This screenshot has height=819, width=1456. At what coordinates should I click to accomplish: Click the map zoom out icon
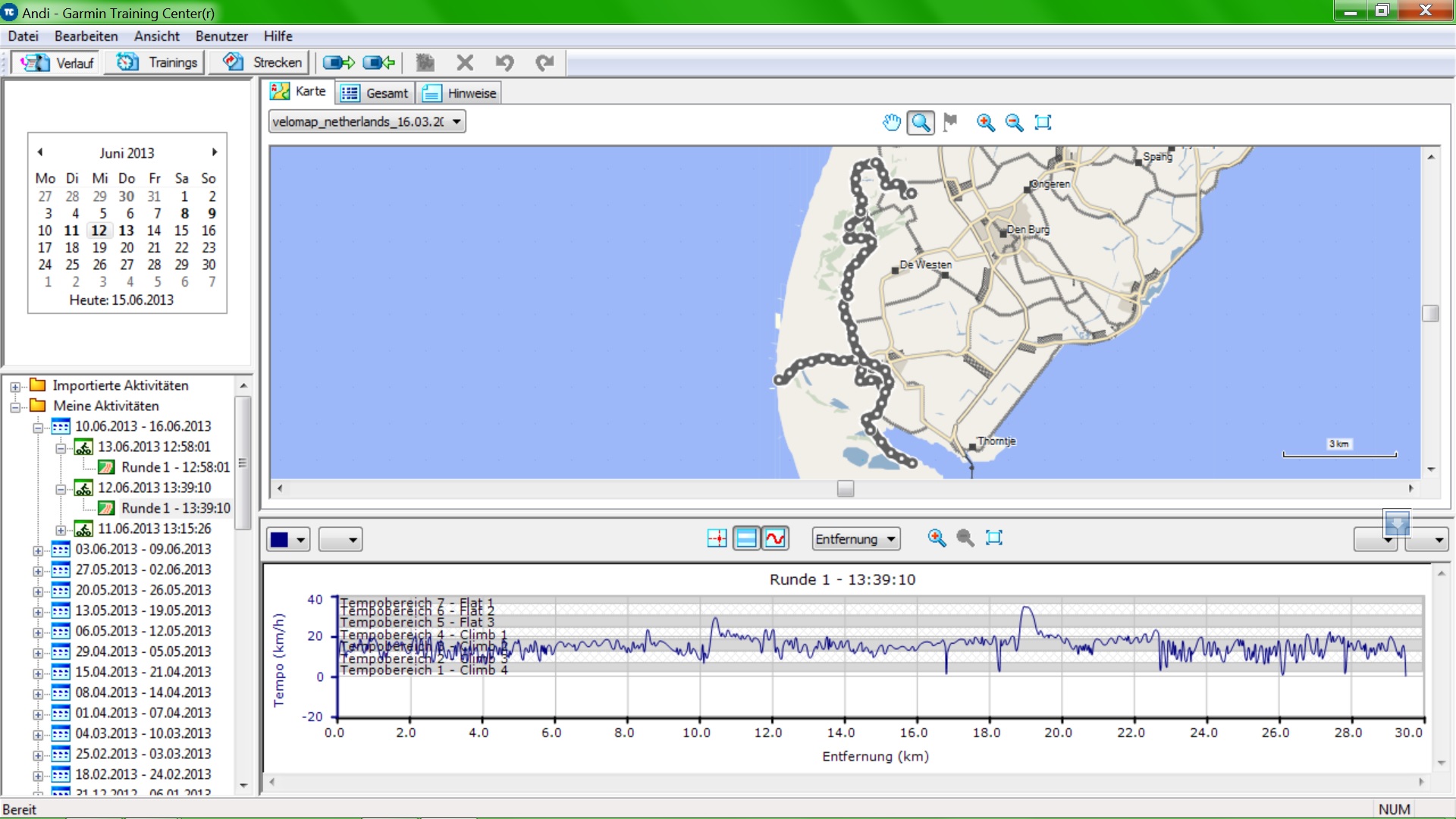pos(1014,122)
